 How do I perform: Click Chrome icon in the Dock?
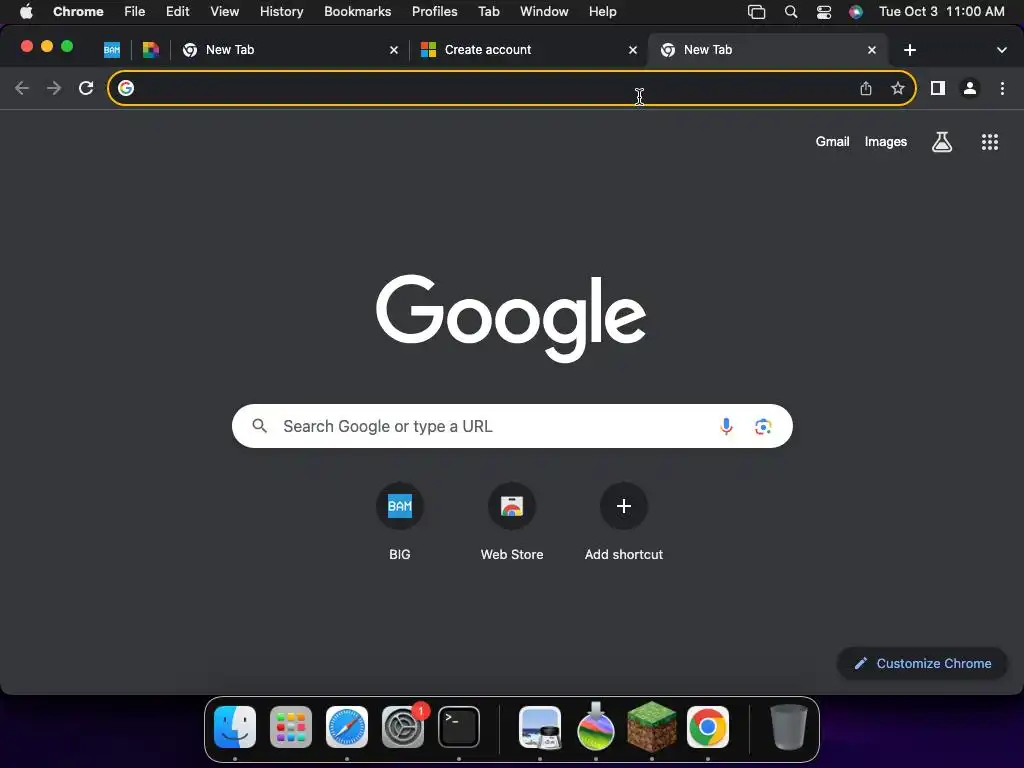click(x=708, y=727)
